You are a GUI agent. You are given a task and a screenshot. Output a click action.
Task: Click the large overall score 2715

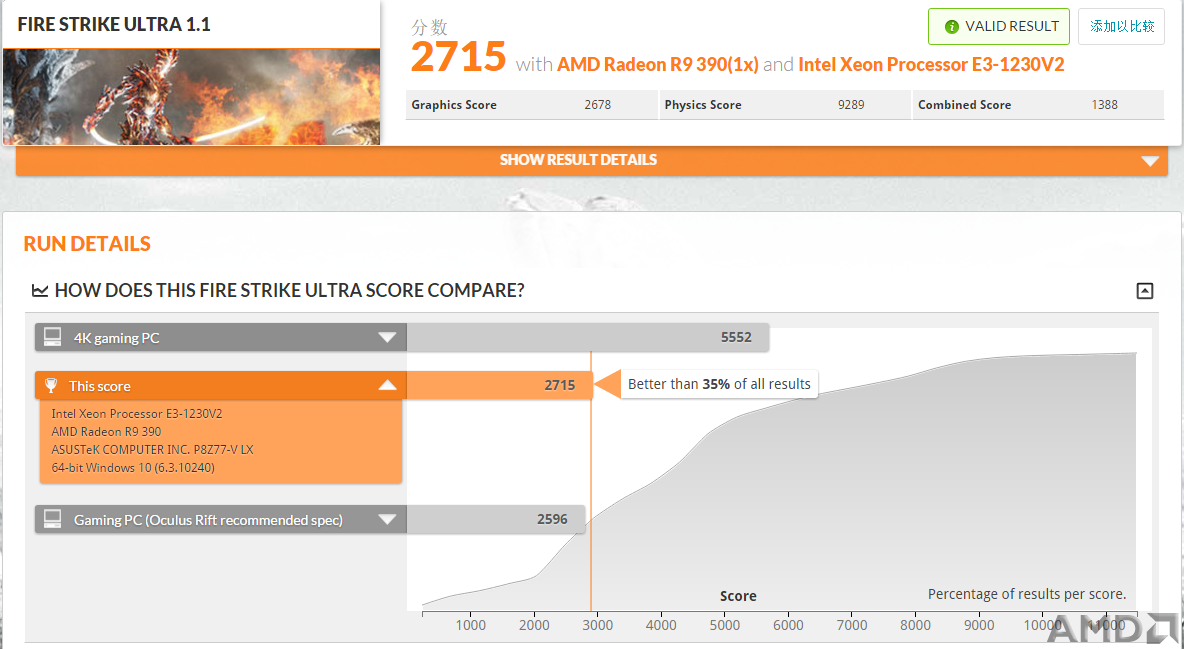pos(458,57)
